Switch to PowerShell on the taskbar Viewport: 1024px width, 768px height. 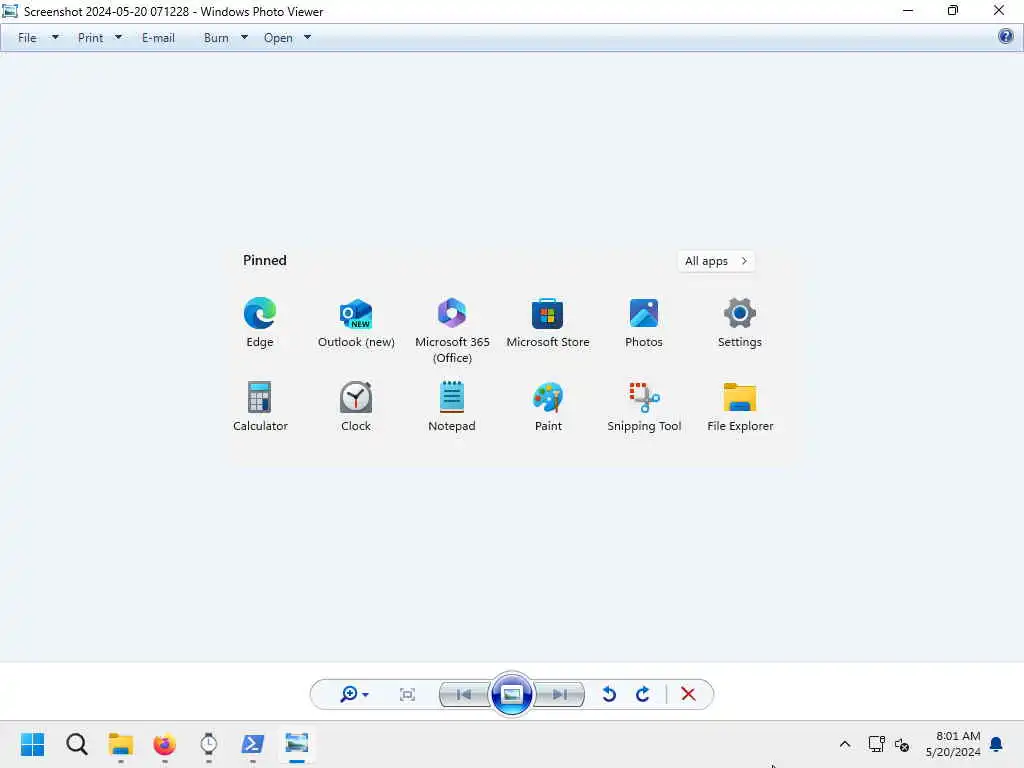(253, 744)
